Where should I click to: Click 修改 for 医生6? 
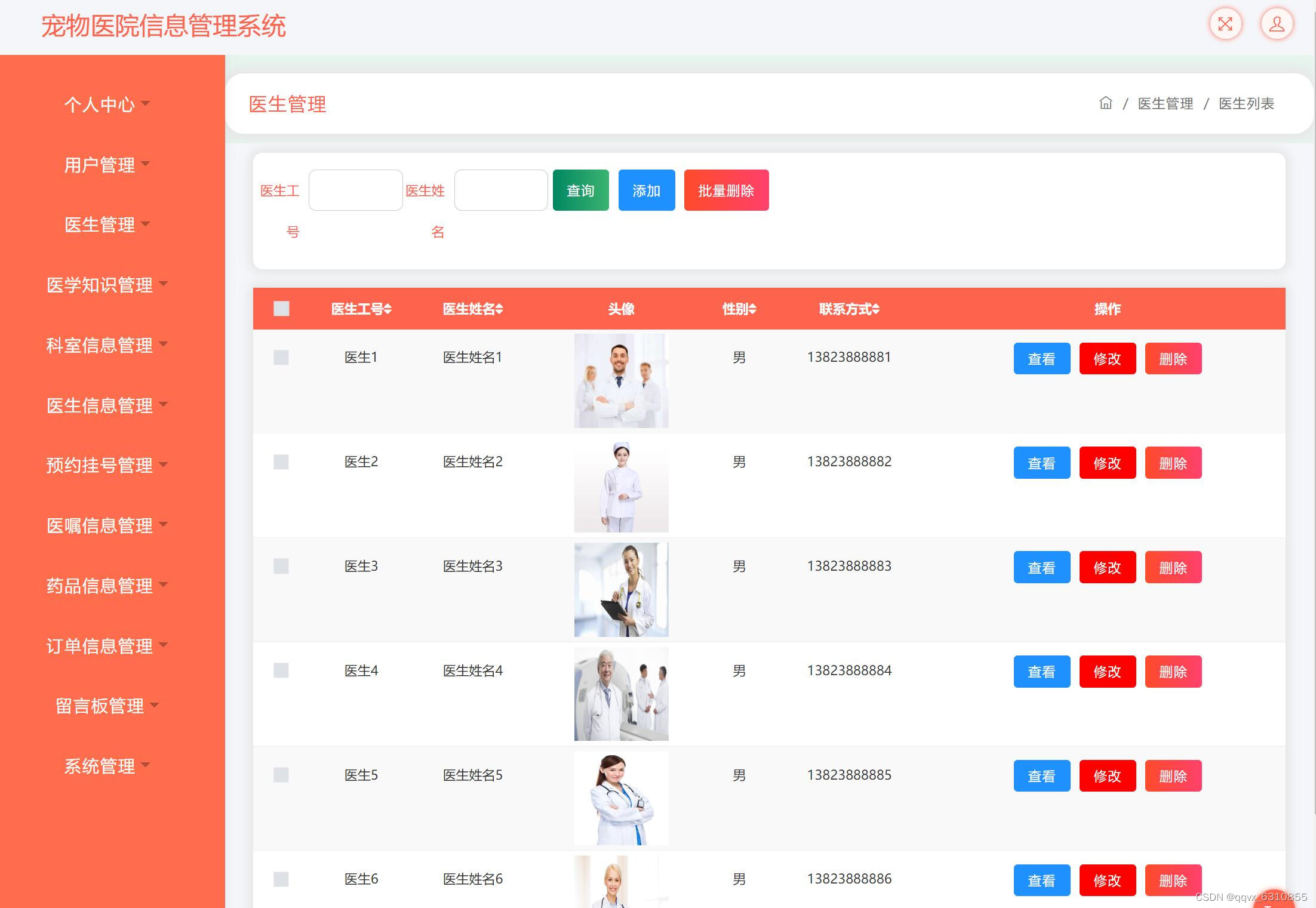click(1107, 880)
